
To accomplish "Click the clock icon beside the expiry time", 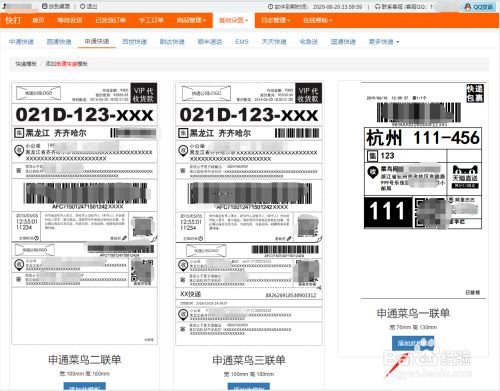I will coord(270,7).
